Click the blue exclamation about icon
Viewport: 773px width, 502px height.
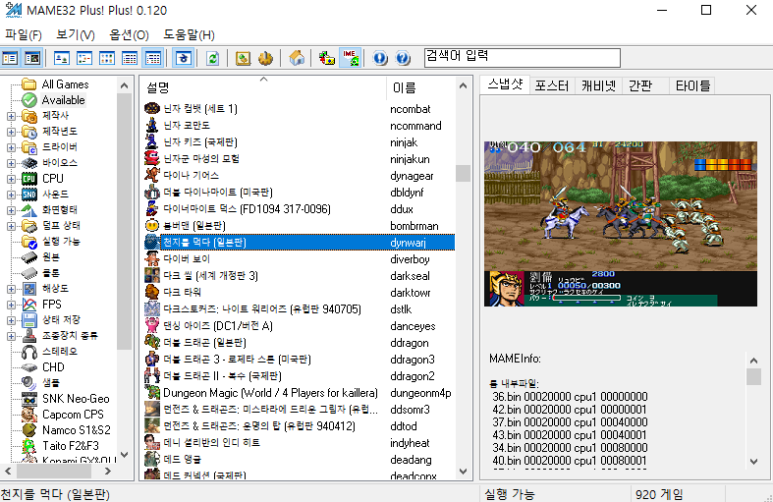pos(380,58)
